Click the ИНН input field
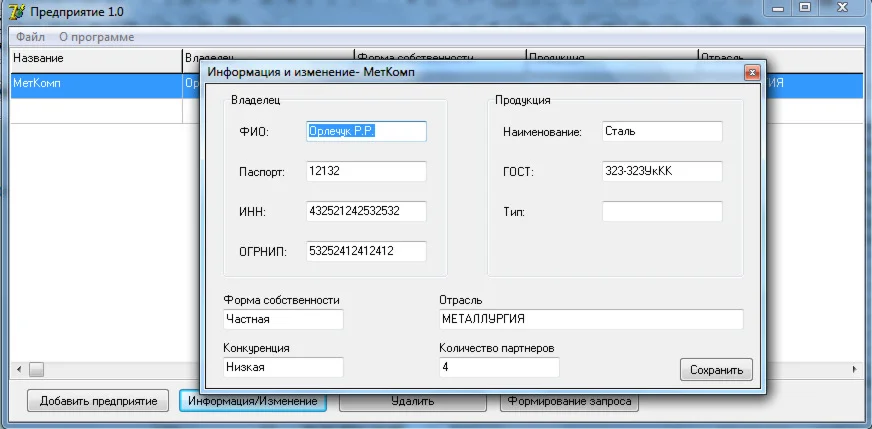Screen dimensions: 872x429 point(366,211)
